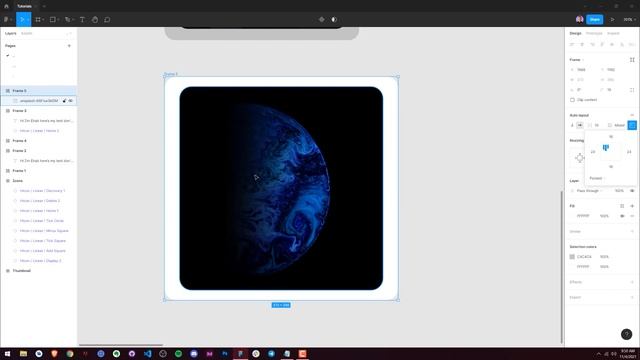Switch to the Inspect tab

coord(613,33)
